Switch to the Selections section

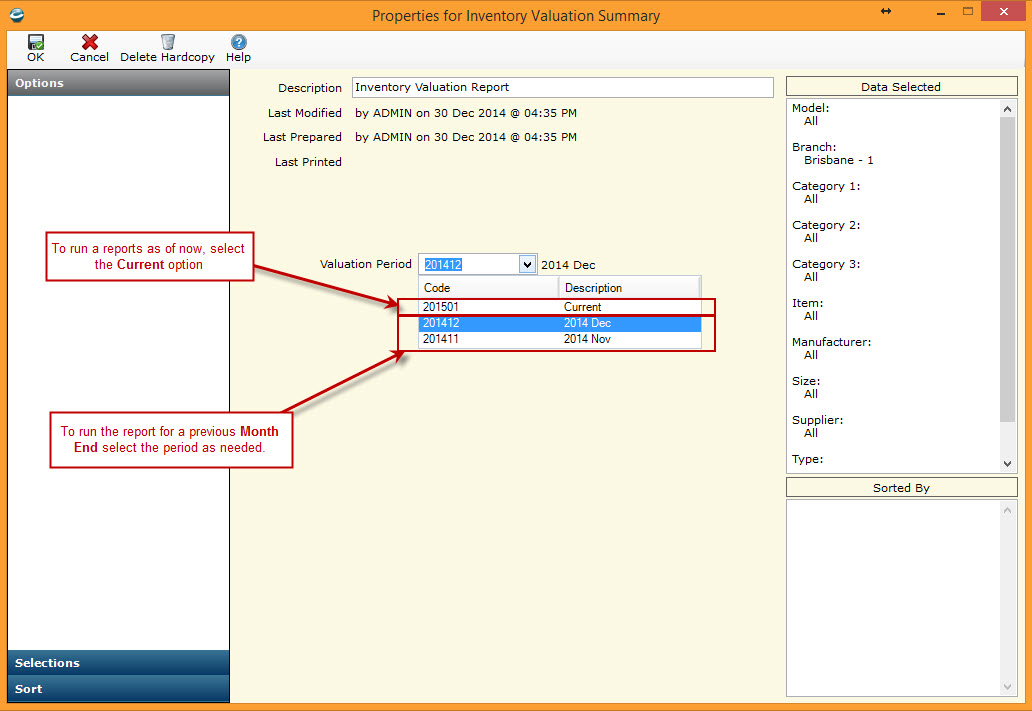[118, 663]
